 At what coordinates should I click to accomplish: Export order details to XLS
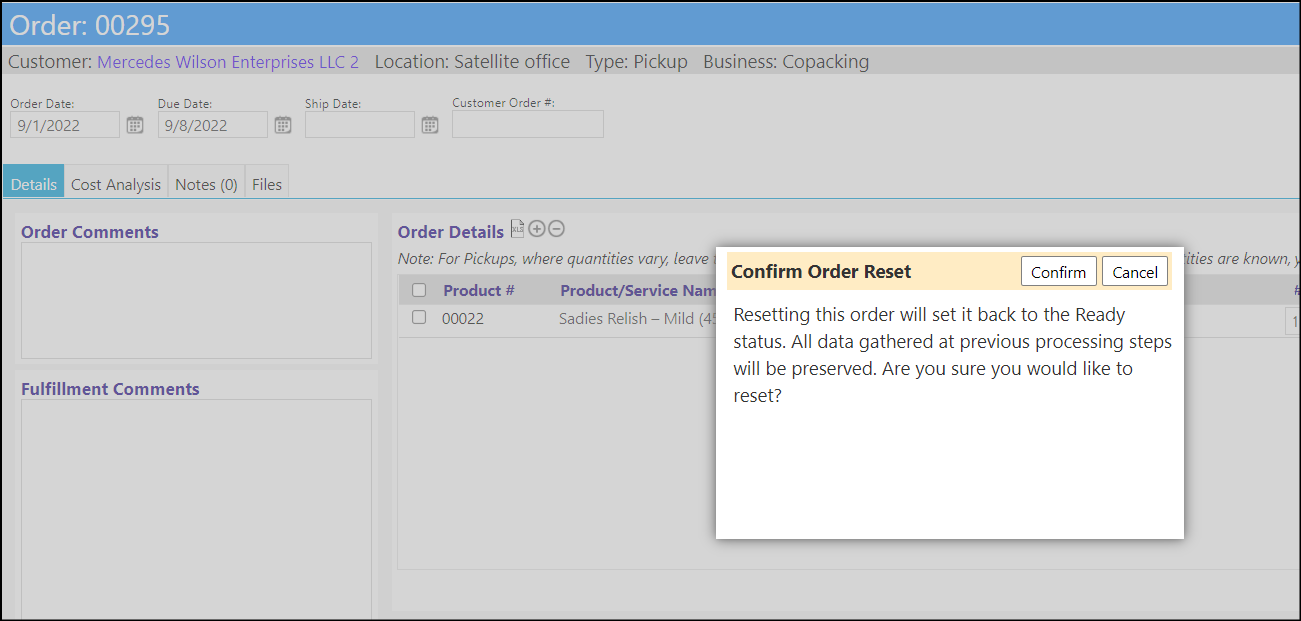pos(517,229)
